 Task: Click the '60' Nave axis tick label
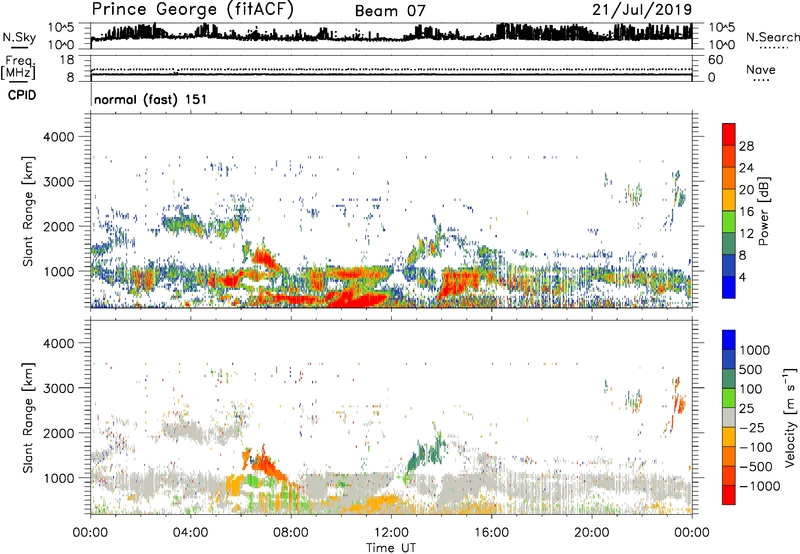[715, 60]
